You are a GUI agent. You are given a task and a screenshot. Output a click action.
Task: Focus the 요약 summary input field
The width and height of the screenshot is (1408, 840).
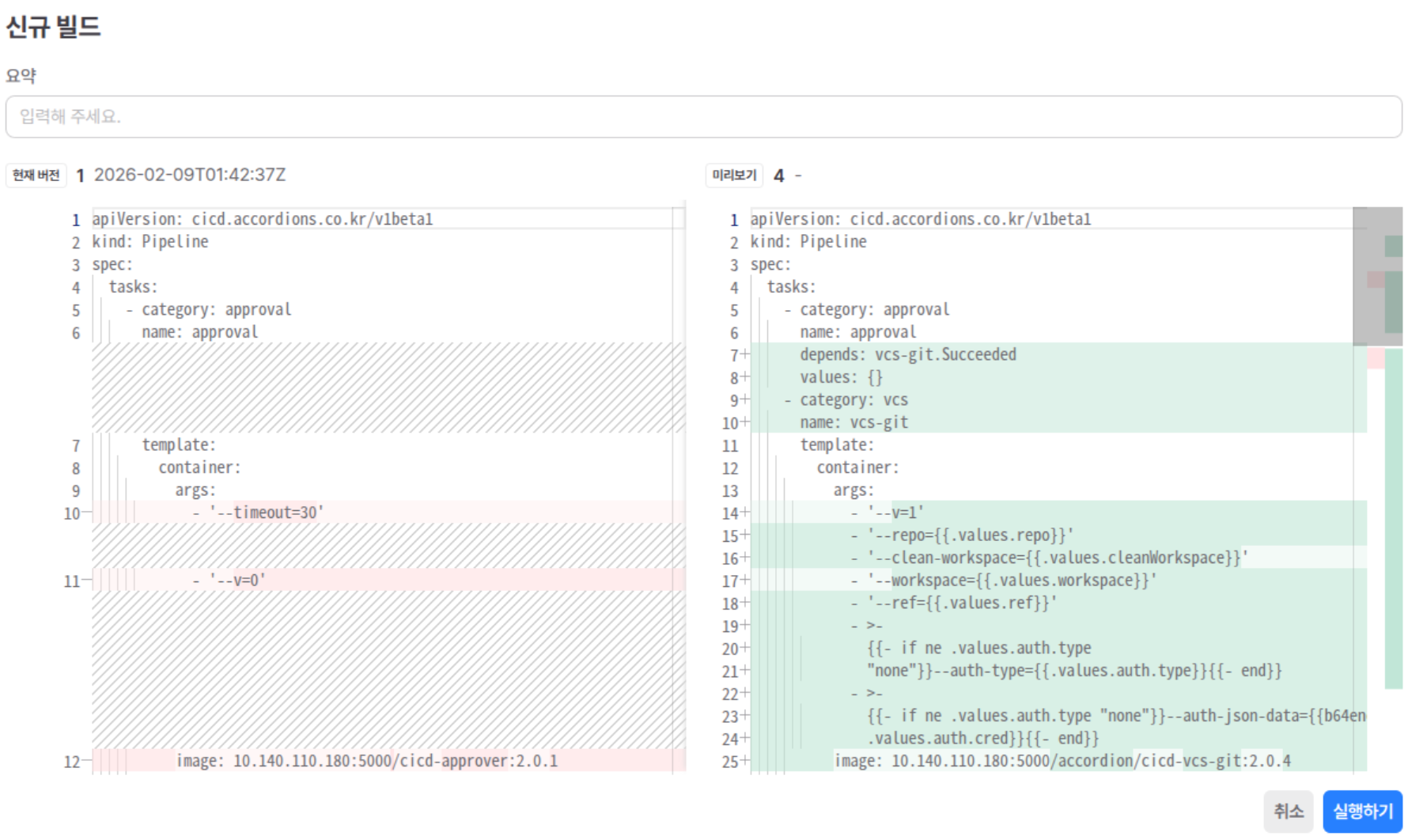click(x=703, y=117)
